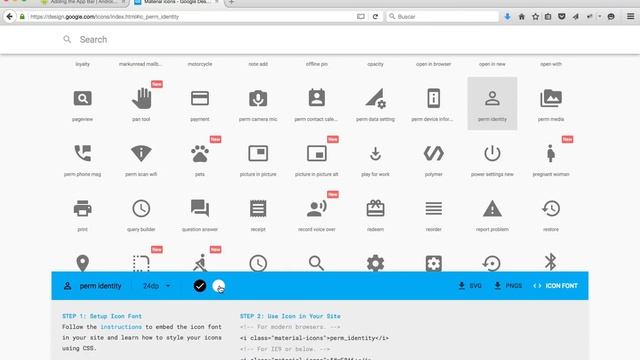Select the perm contact calendar icon
Screen dimensions: 640x360
pos(317,98)
